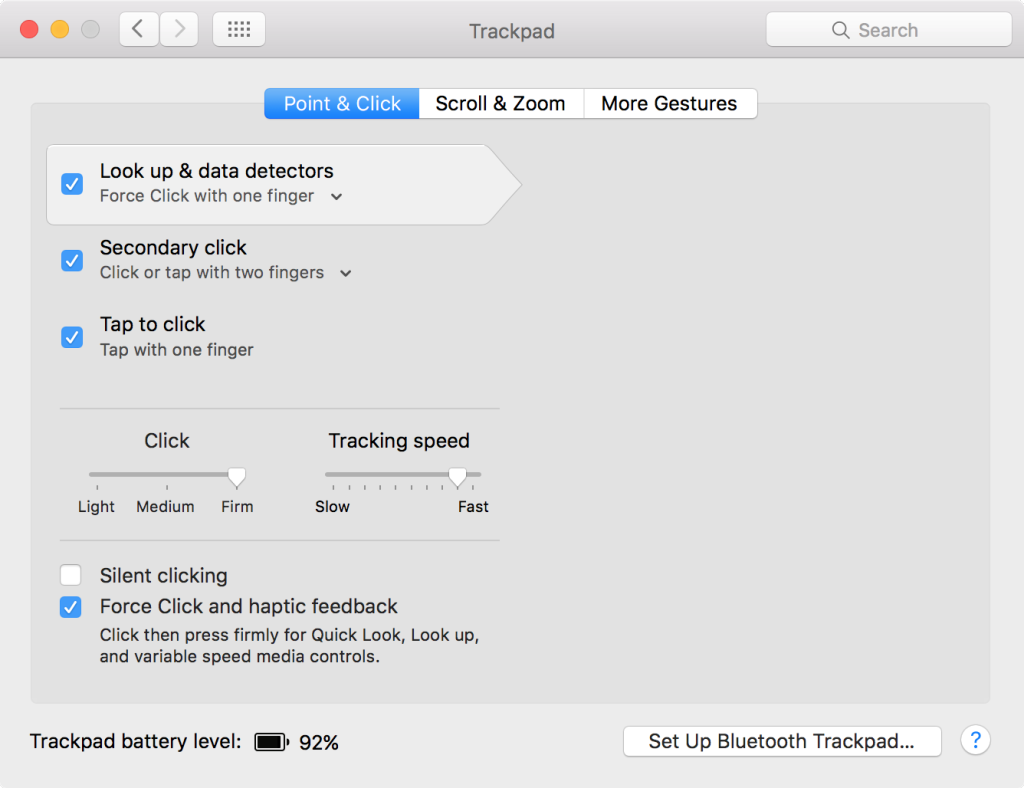Go forward with the right arrow button
Viewport: 1024px width, 788px height.
tap(179, 30)
